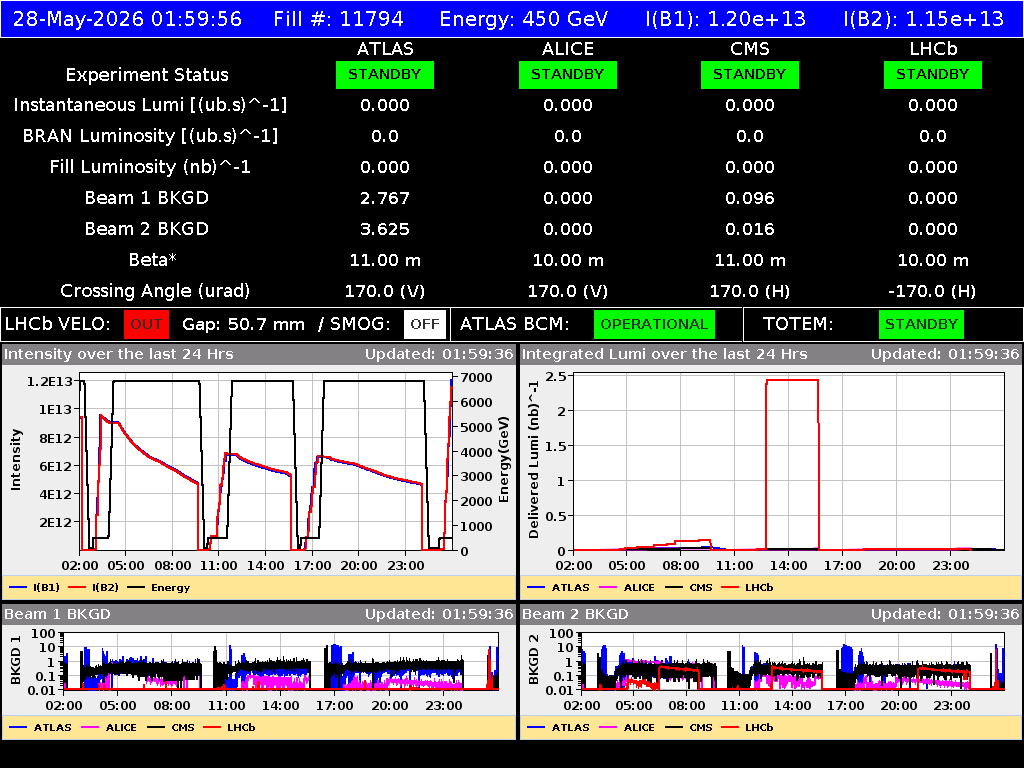Click the red LHCb plateau in Integrated Lumi plot
The image size is (1024, 768).
pos(792,380)
